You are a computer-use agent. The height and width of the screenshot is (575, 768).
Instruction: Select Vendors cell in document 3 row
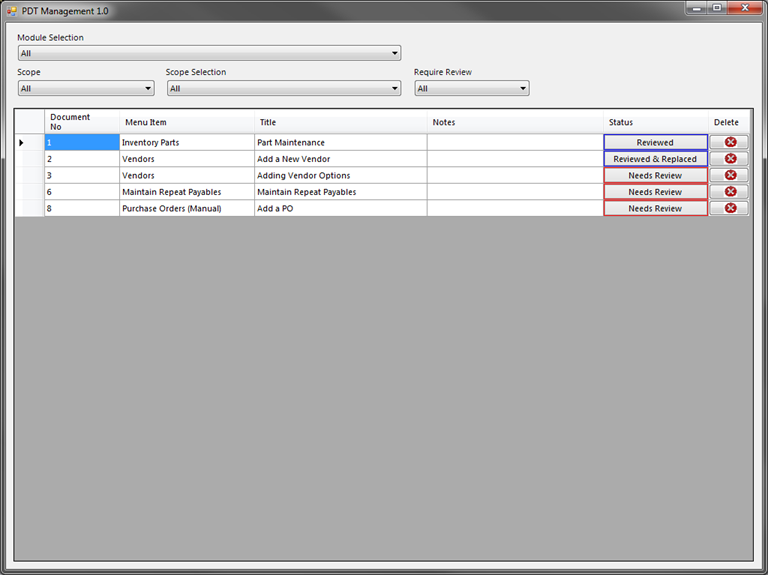pyautogui.click(x=187, y=175)
